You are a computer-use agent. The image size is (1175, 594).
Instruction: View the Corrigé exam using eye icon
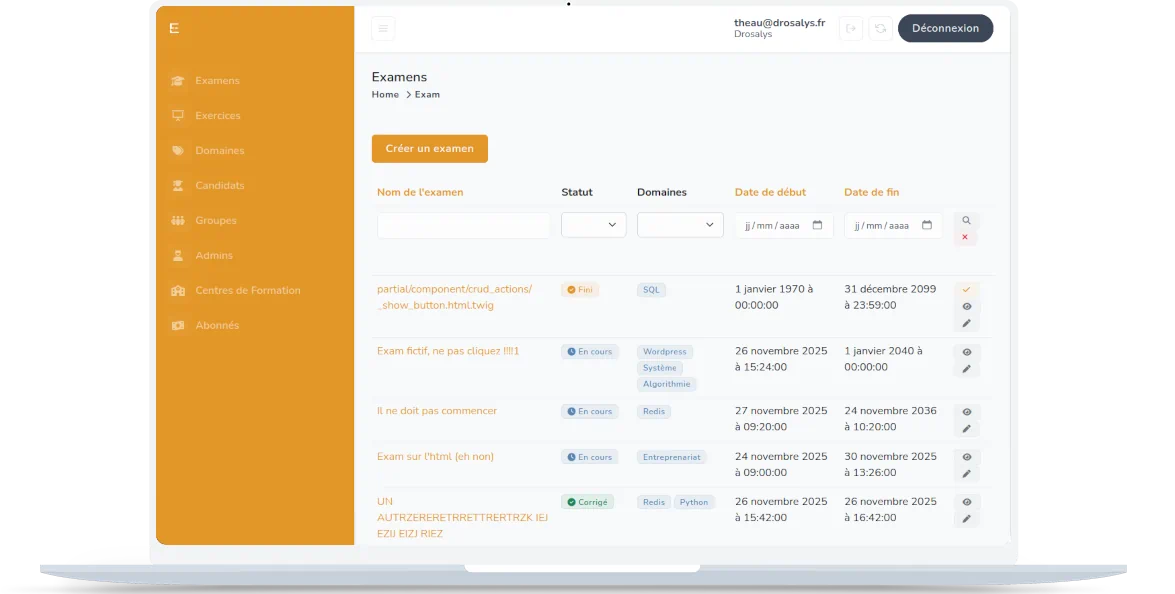click(966, 502)
